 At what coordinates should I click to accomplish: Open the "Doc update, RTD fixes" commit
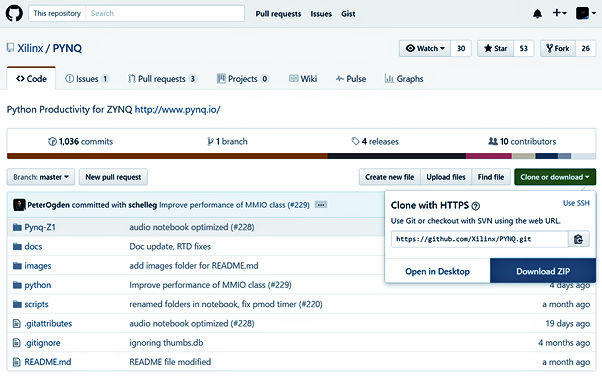[x=170, y=247]
